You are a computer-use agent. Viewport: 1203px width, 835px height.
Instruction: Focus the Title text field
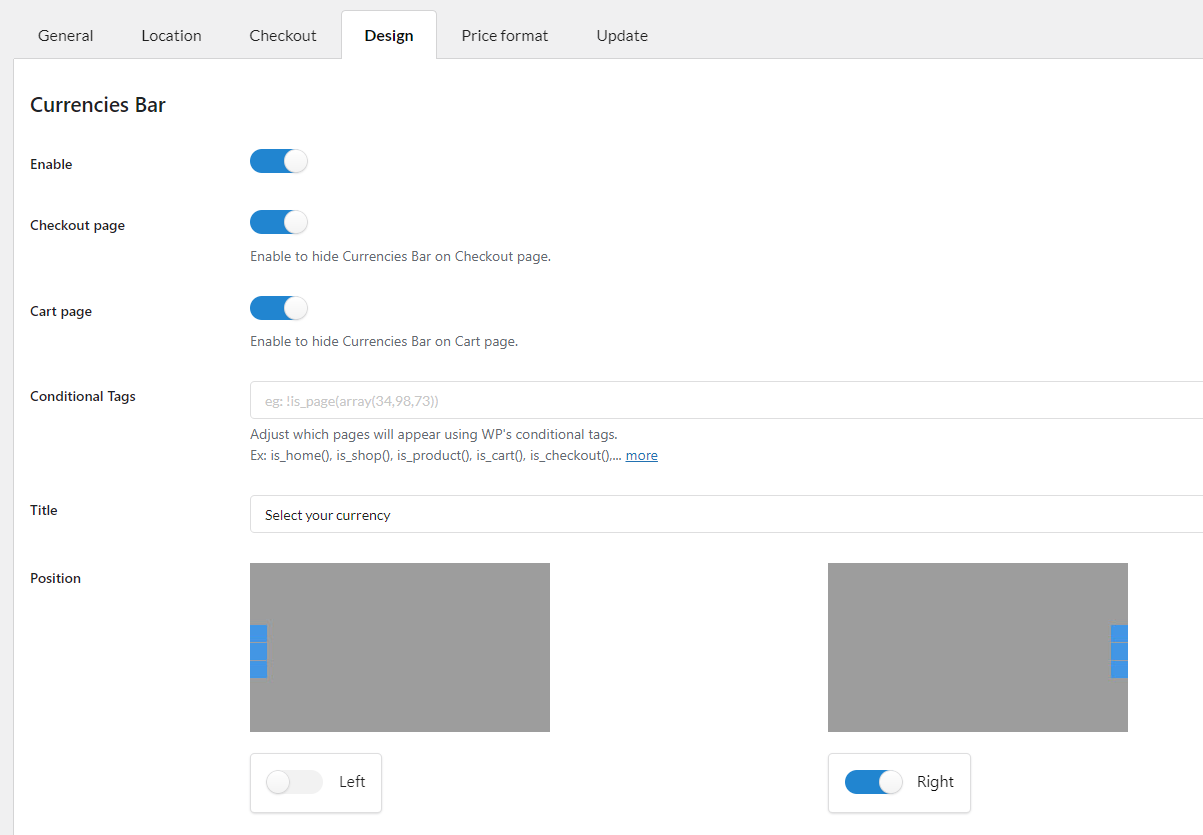[725, 515]
